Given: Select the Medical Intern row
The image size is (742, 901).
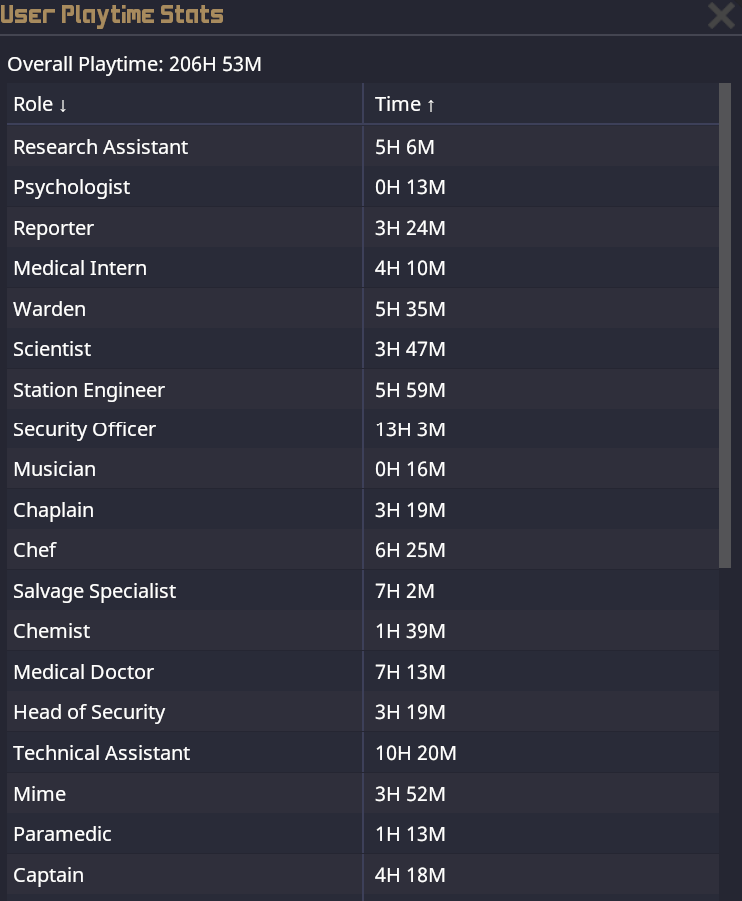Looking at the screenshot, I should point(80,268).
